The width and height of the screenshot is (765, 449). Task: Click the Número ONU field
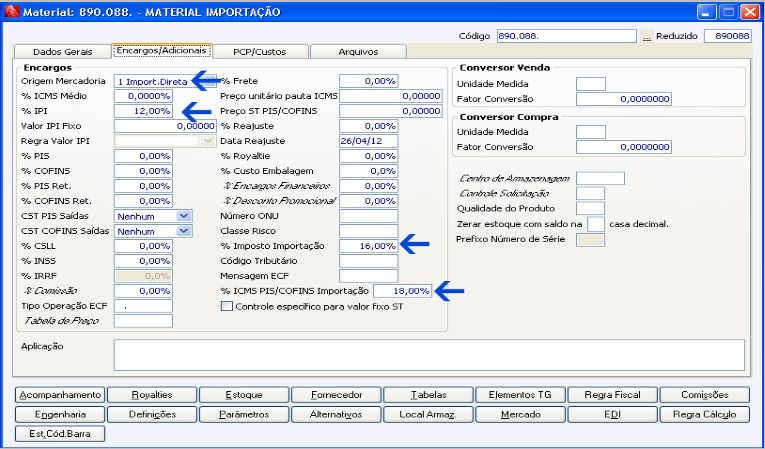tap(368, 216)
